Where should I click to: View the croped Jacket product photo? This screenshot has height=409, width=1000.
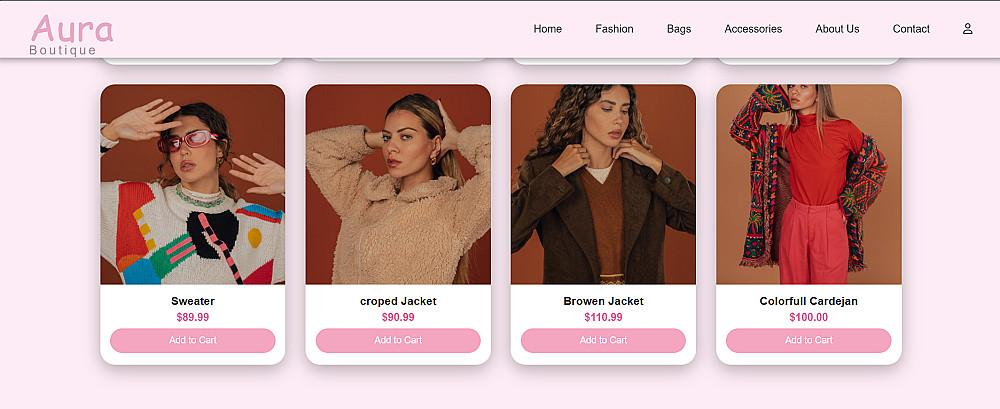398,184
